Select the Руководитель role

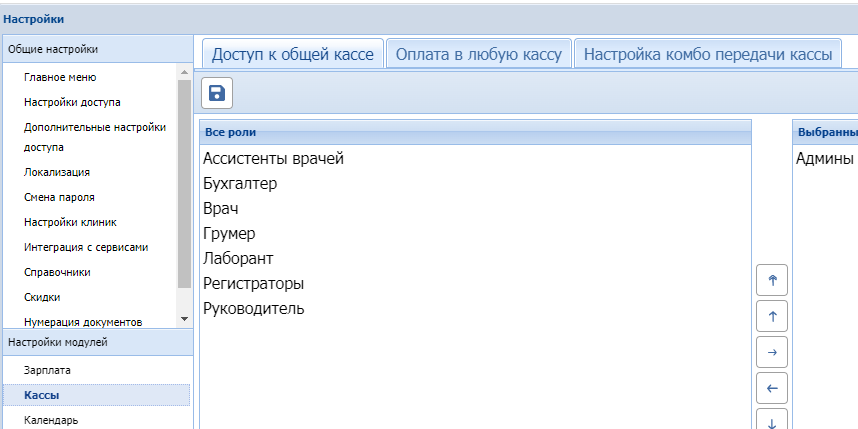tap(253, 309)
